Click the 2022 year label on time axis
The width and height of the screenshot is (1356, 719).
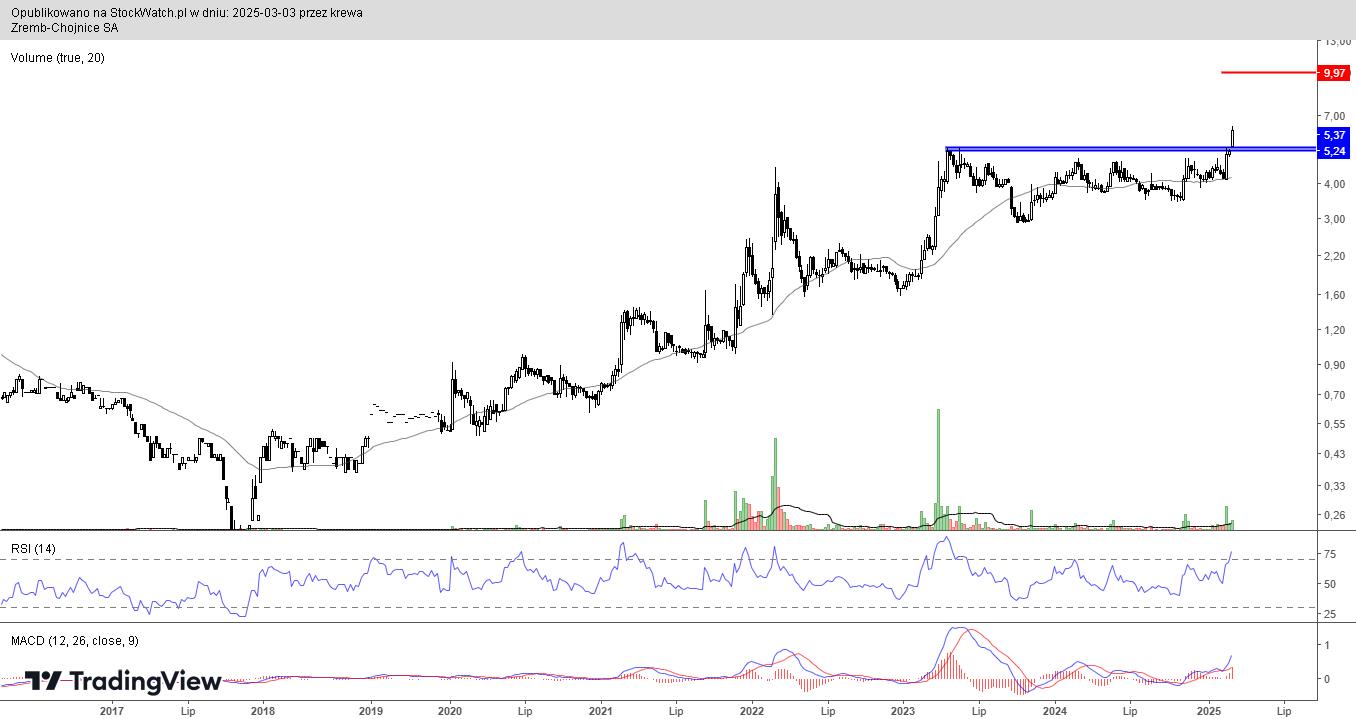(x=752, y=711)
